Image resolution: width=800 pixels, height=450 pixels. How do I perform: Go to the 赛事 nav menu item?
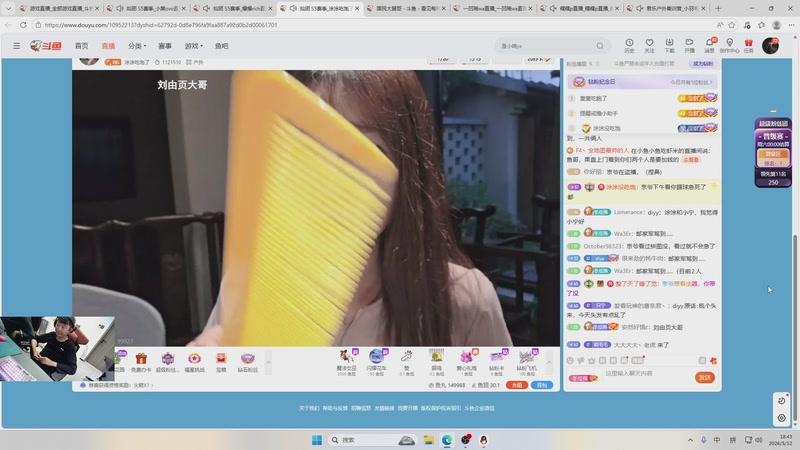(165, 46)
